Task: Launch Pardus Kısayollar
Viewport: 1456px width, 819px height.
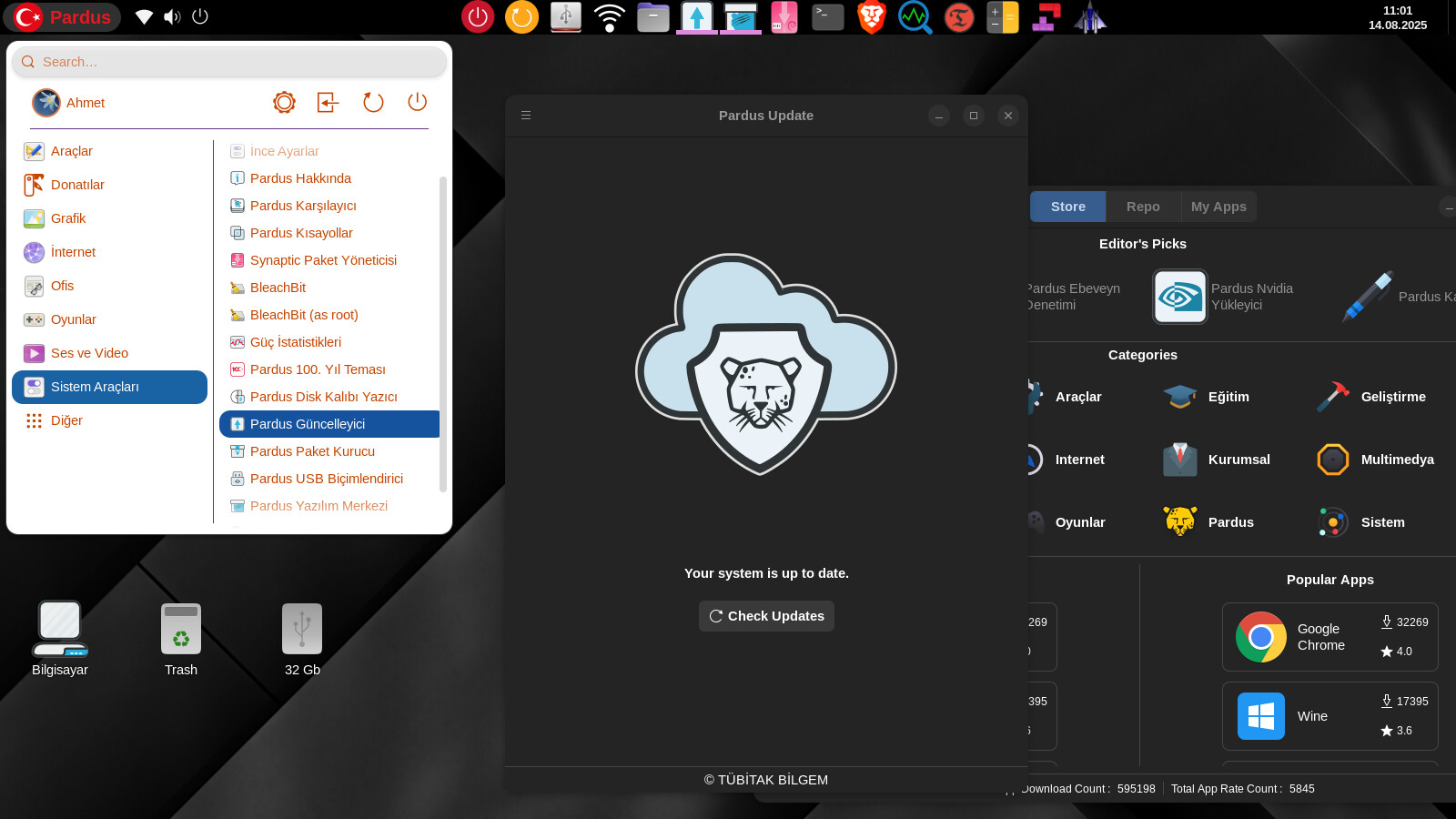Action: (x=329, y=233)
